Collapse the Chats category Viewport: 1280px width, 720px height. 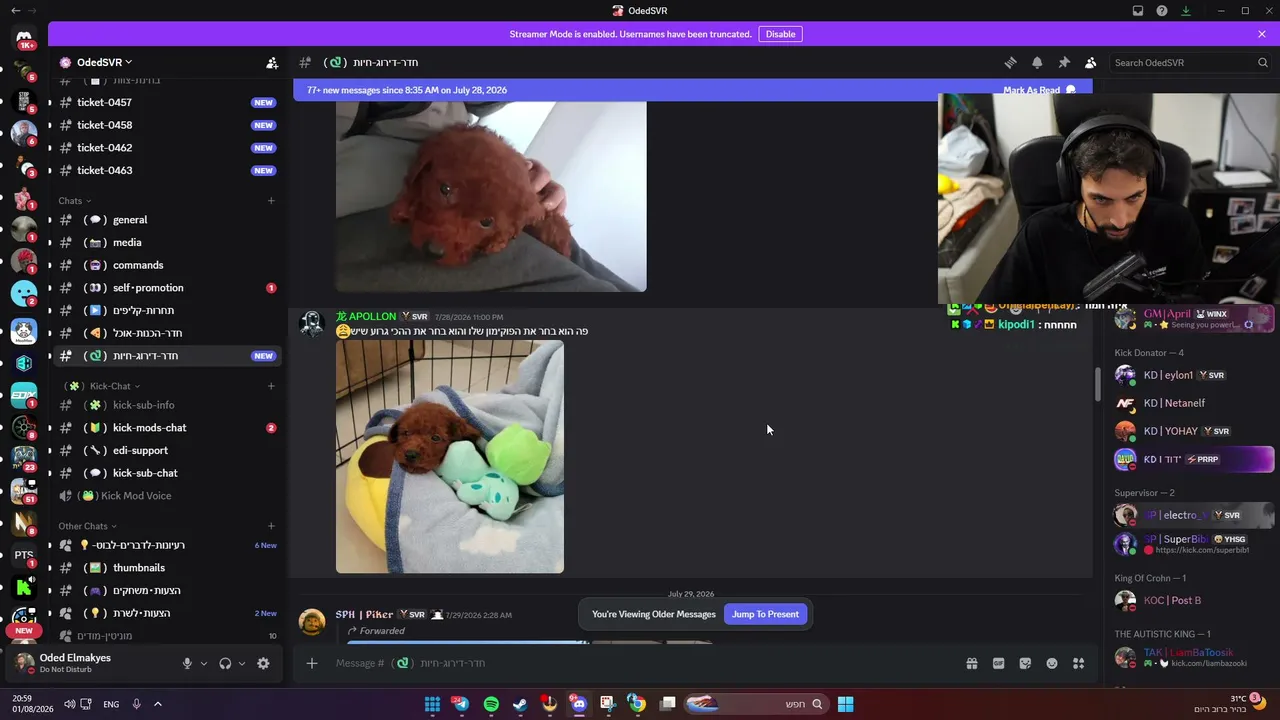[x=74, y=201]
